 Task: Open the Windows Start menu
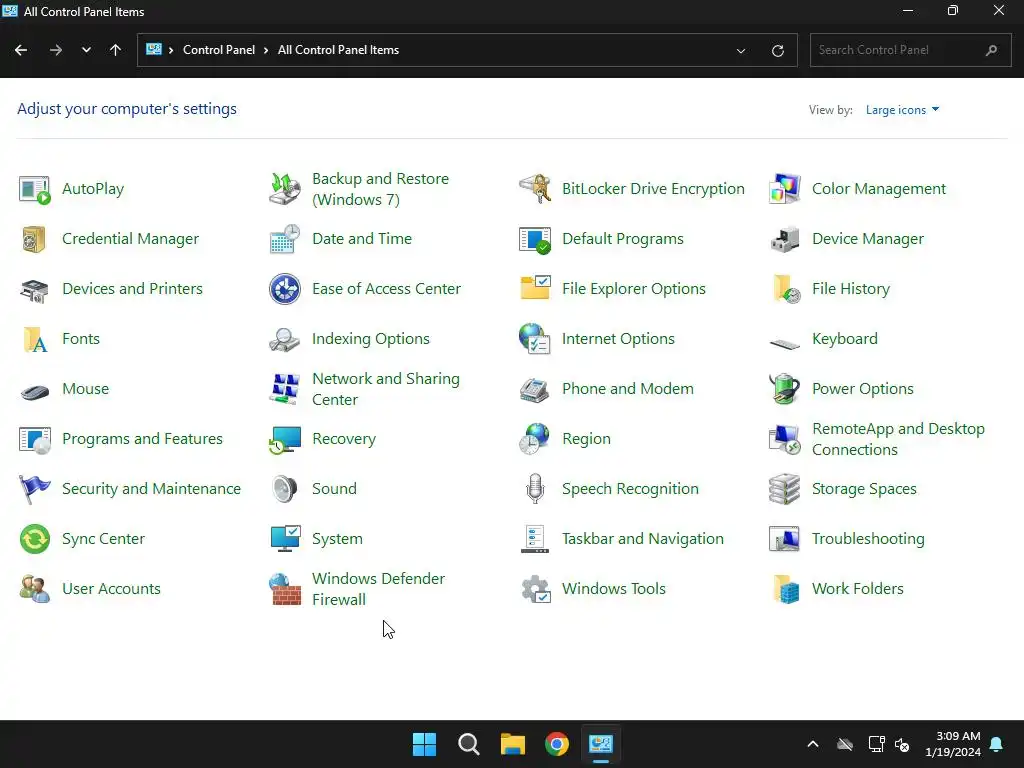[x=424, y=744]
